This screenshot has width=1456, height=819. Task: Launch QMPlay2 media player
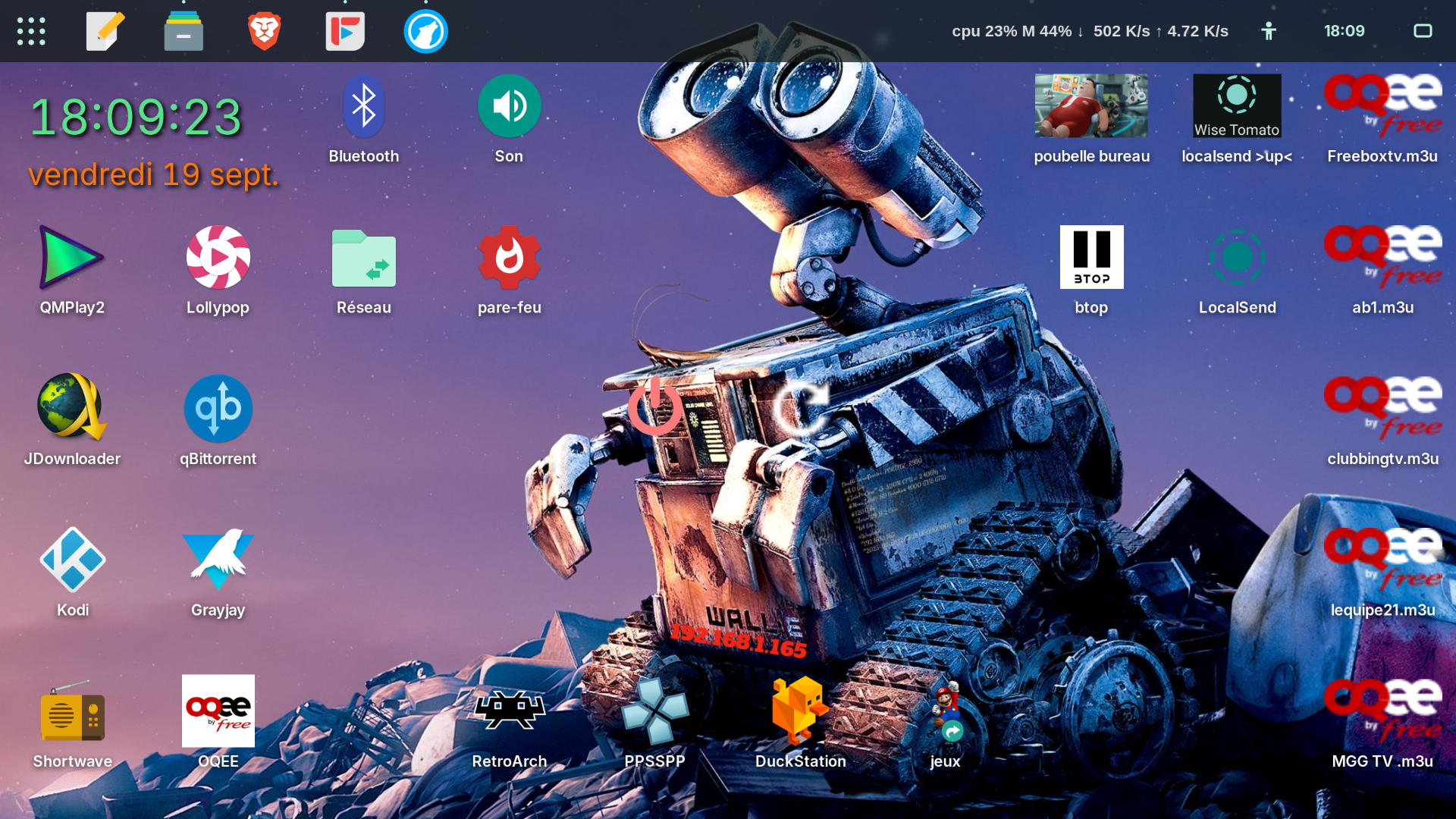72,258
